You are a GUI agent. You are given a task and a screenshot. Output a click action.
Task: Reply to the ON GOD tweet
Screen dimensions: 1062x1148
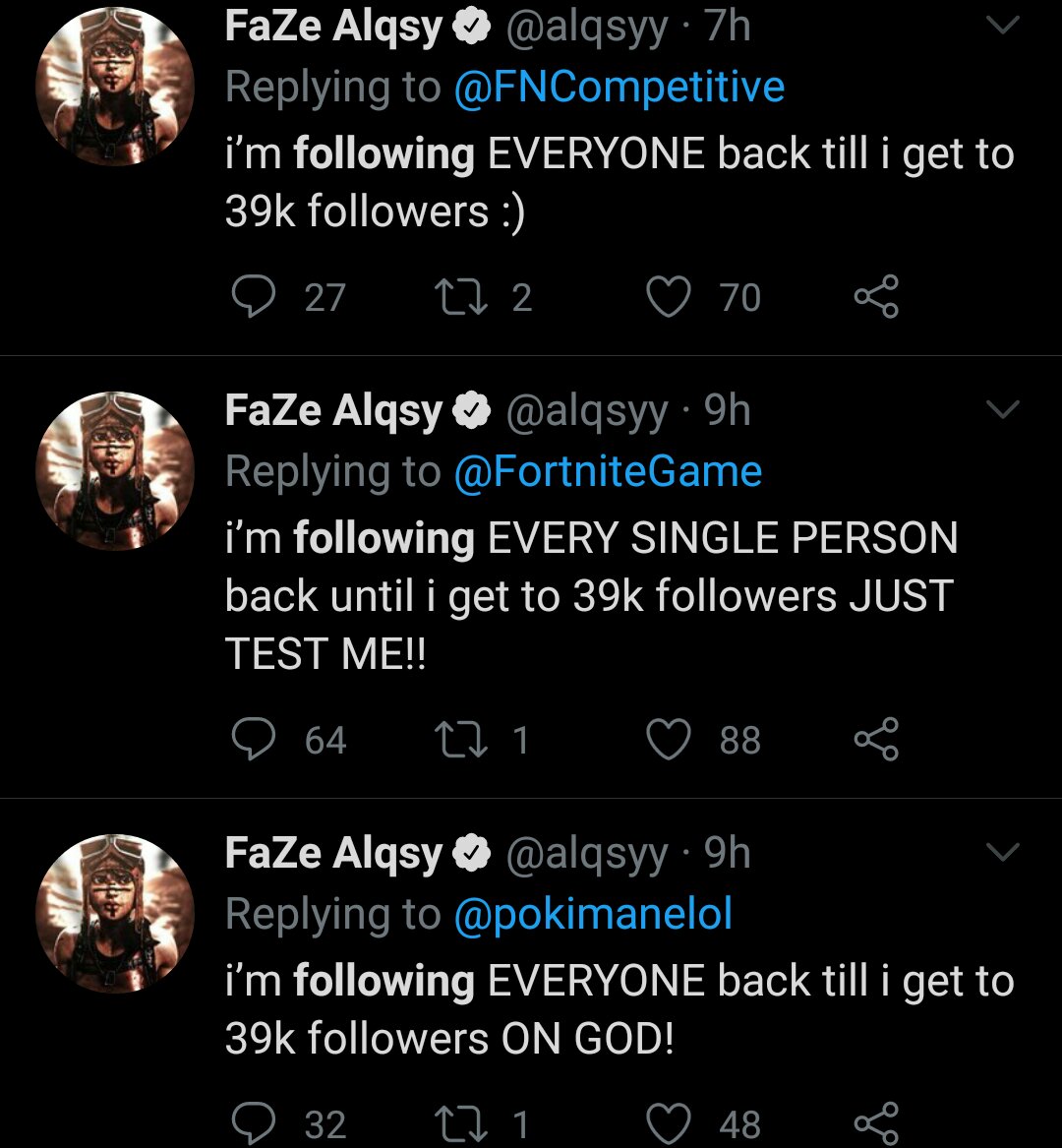point(253,1123)
